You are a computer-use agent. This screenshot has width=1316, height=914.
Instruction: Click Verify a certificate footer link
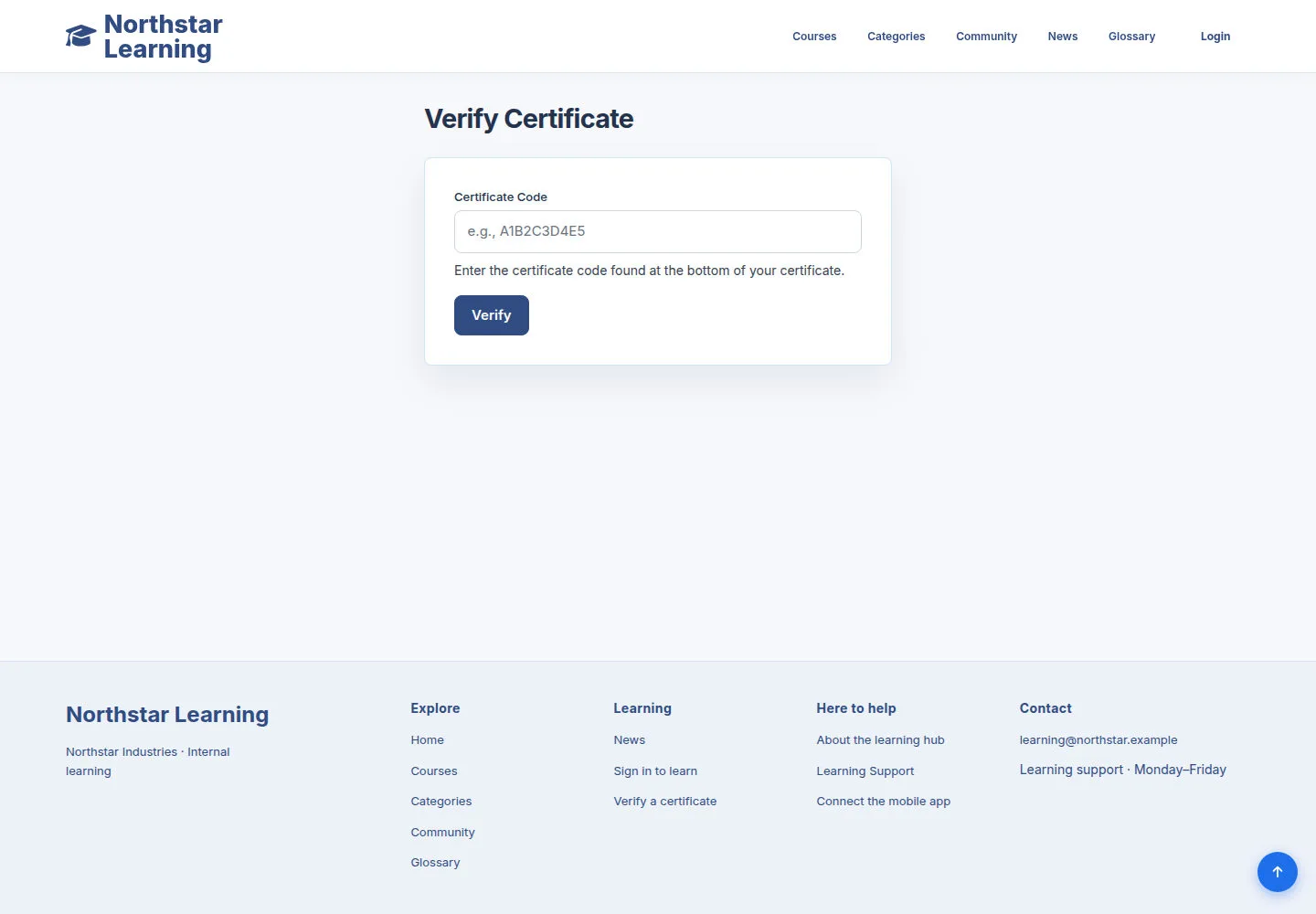click(665, 802)
